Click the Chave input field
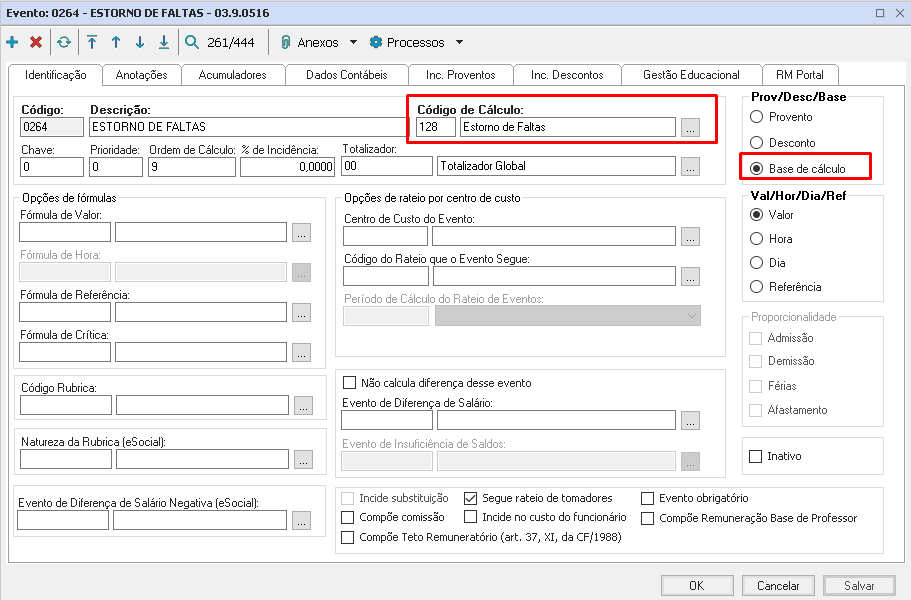This screenshot has width=911, height=600. tap(52, 167)
